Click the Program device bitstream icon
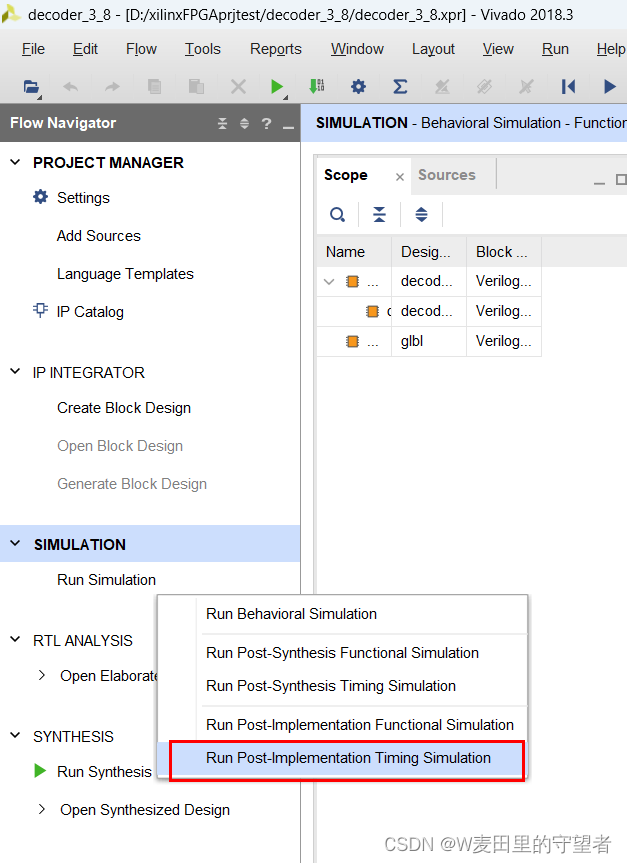627x863 pixels. (x=317, y=86)
